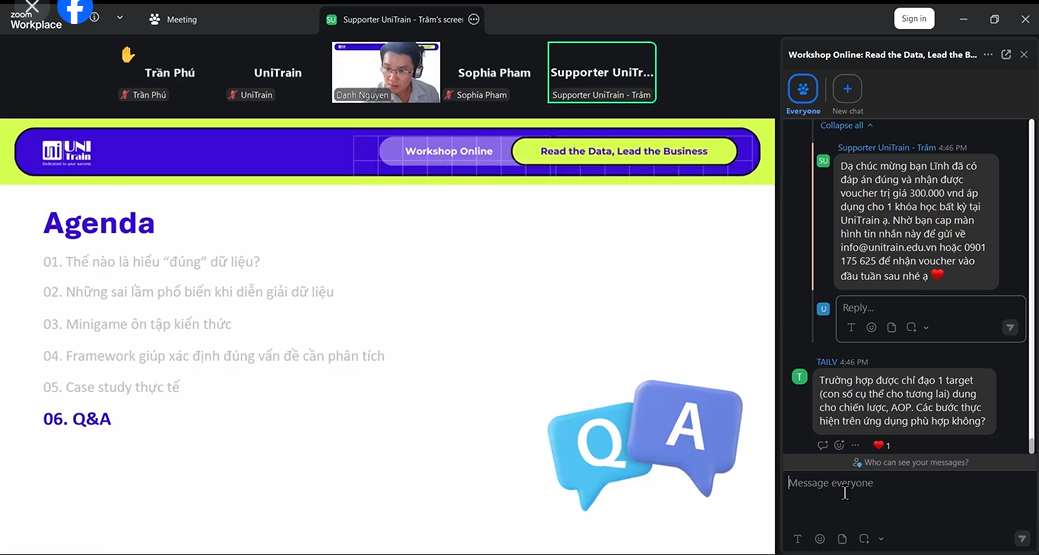Click the raised hand icon above Trần Phú

tap(128, 55)
